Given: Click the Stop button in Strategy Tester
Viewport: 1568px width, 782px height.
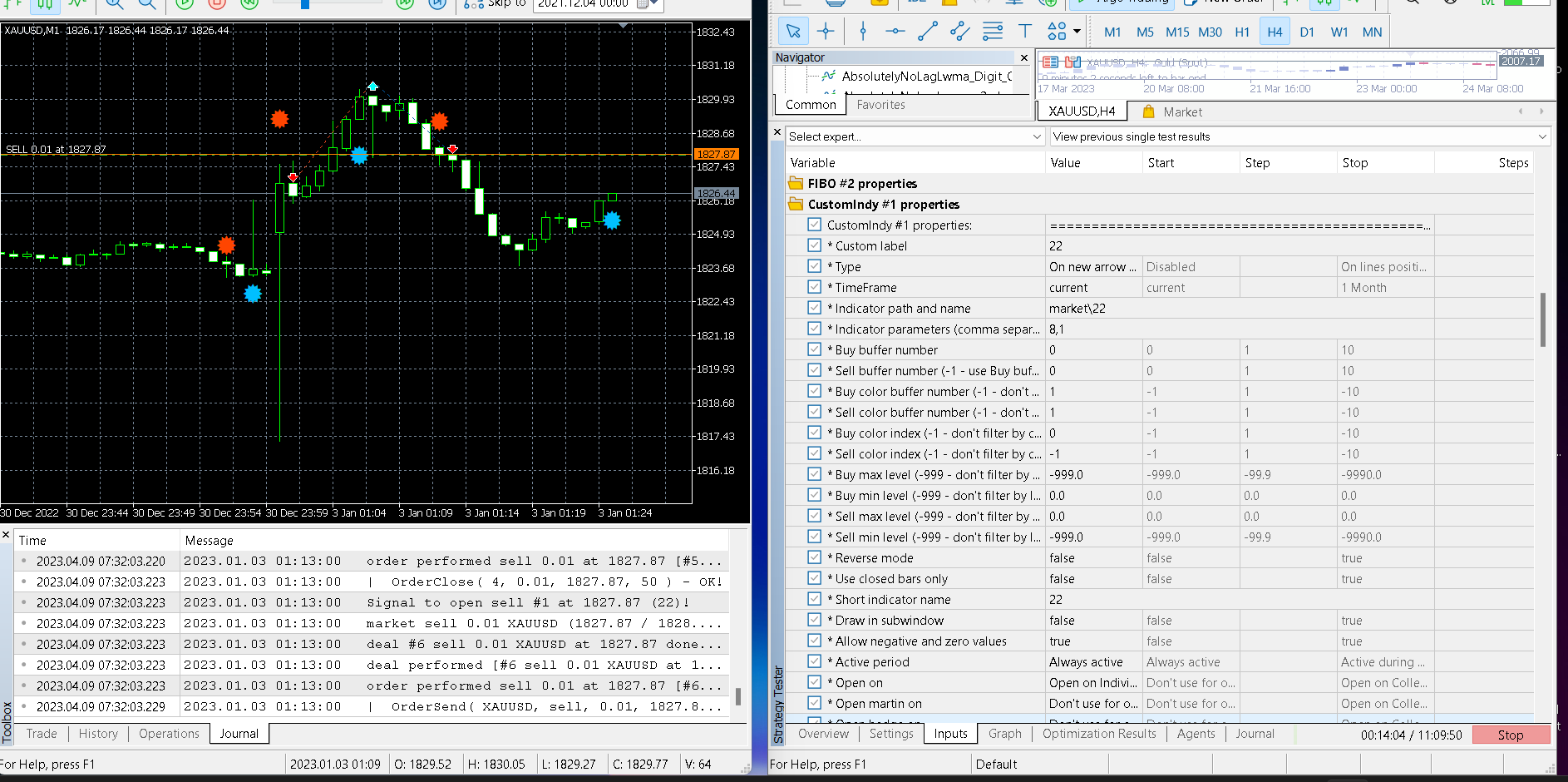Looking at the screenshot, I should (1511, 735).
